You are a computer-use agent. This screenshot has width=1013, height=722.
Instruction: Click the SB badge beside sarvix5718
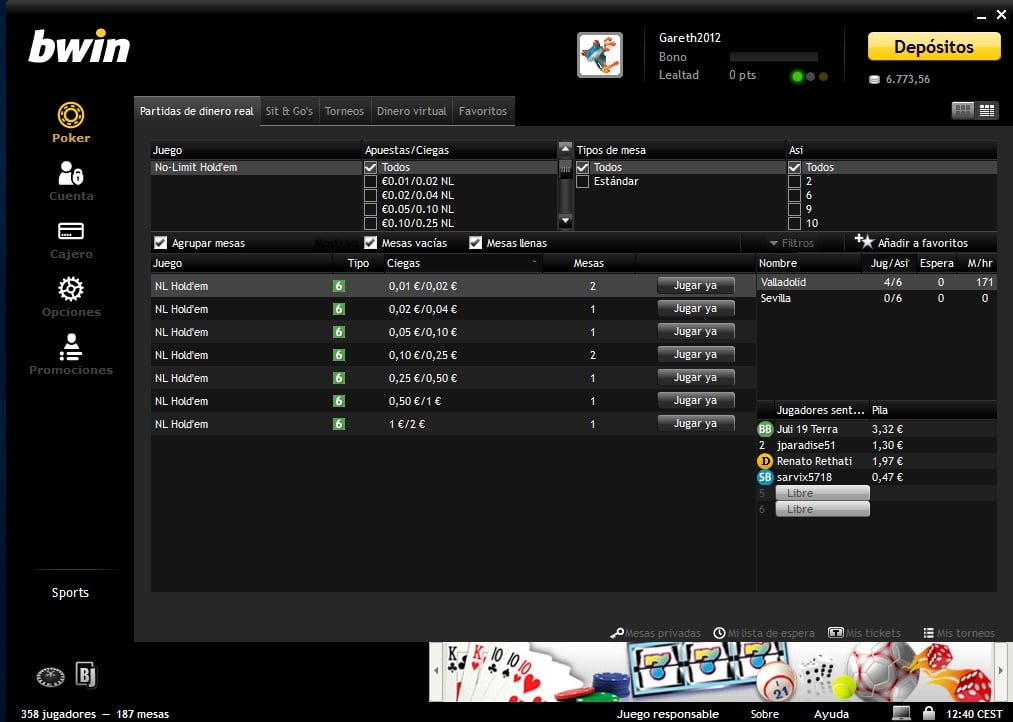pyautogui.click(x=765, y=477)
